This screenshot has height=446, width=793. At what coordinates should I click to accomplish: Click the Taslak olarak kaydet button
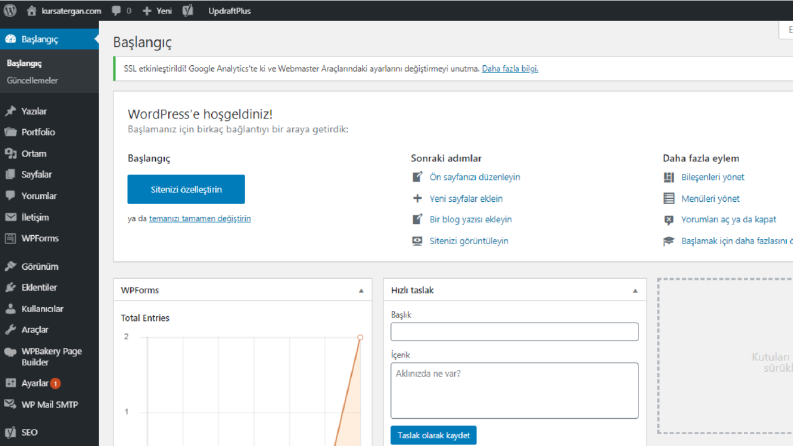[x=433, y=435]
